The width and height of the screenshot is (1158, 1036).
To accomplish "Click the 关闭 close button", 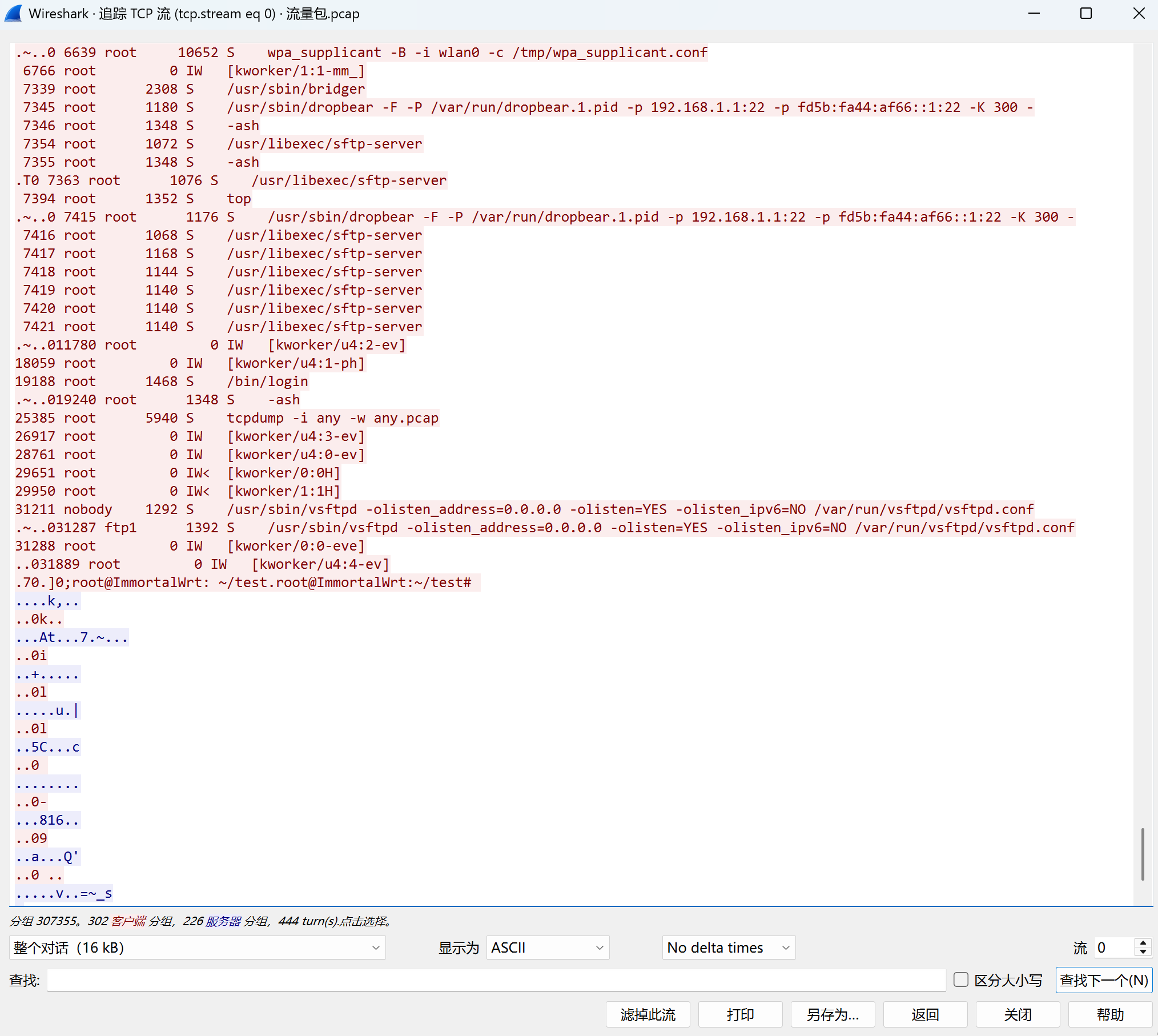I will pyautogui.click(x=1018, y=1015).
